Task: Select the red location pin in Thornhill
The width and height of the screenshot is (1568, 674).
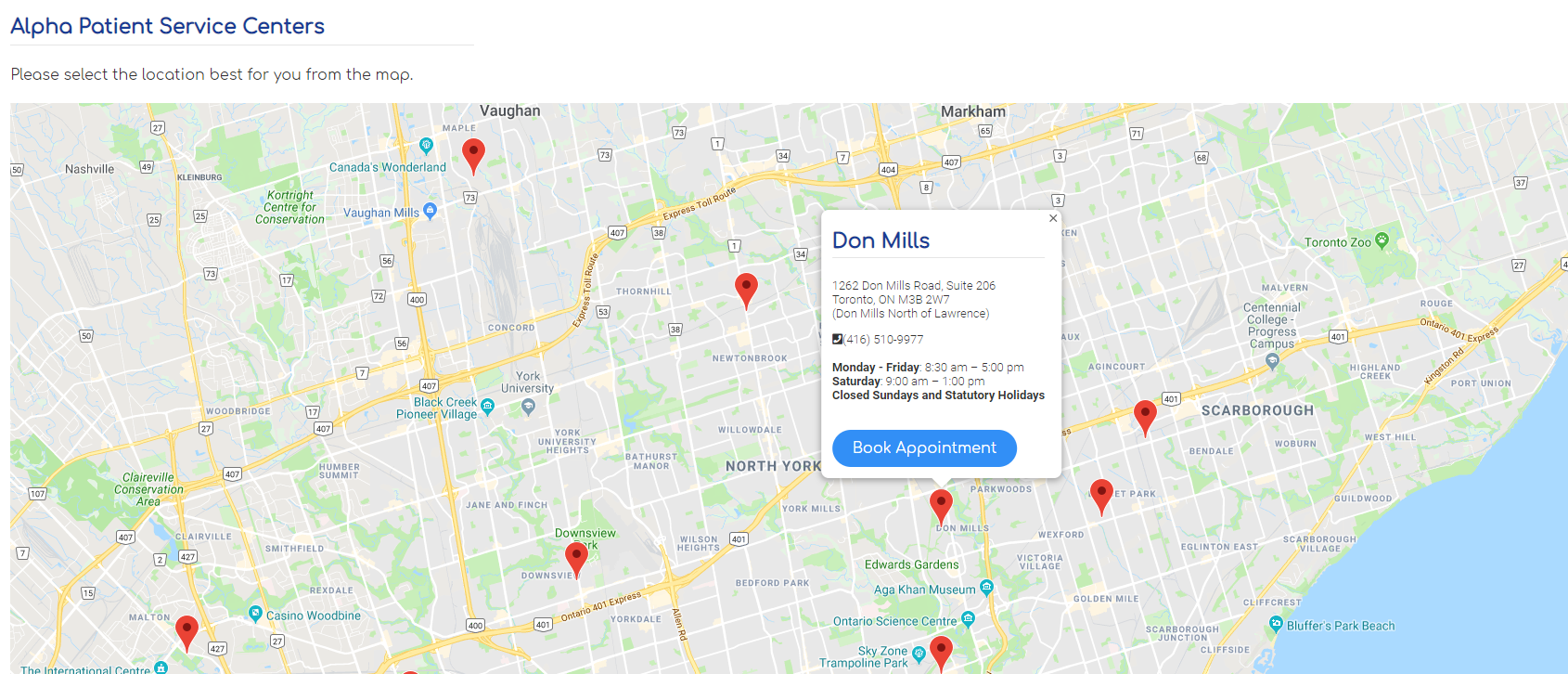Action: pyautogui.click(x=746, y=291)
